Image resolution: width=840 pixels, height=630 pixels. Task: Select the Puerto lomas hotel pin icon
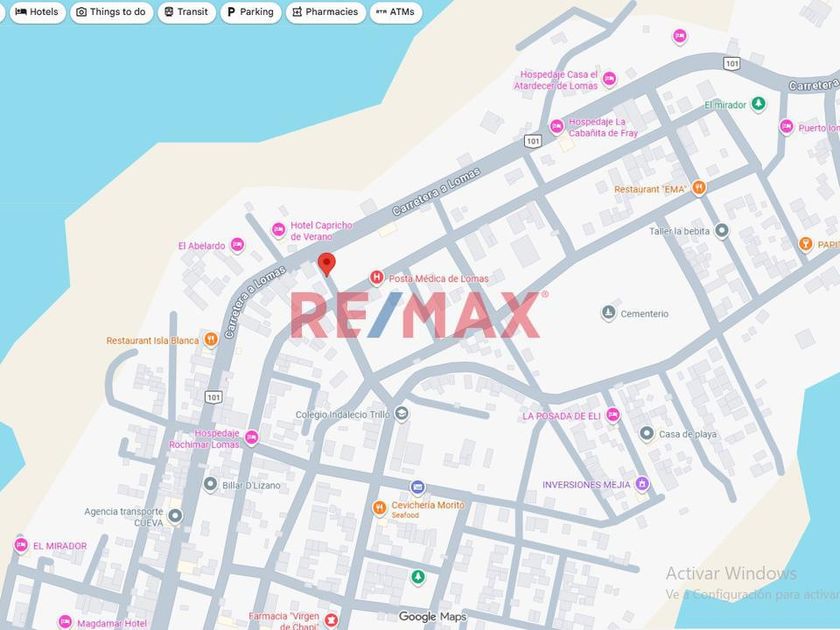click(786, 127)
